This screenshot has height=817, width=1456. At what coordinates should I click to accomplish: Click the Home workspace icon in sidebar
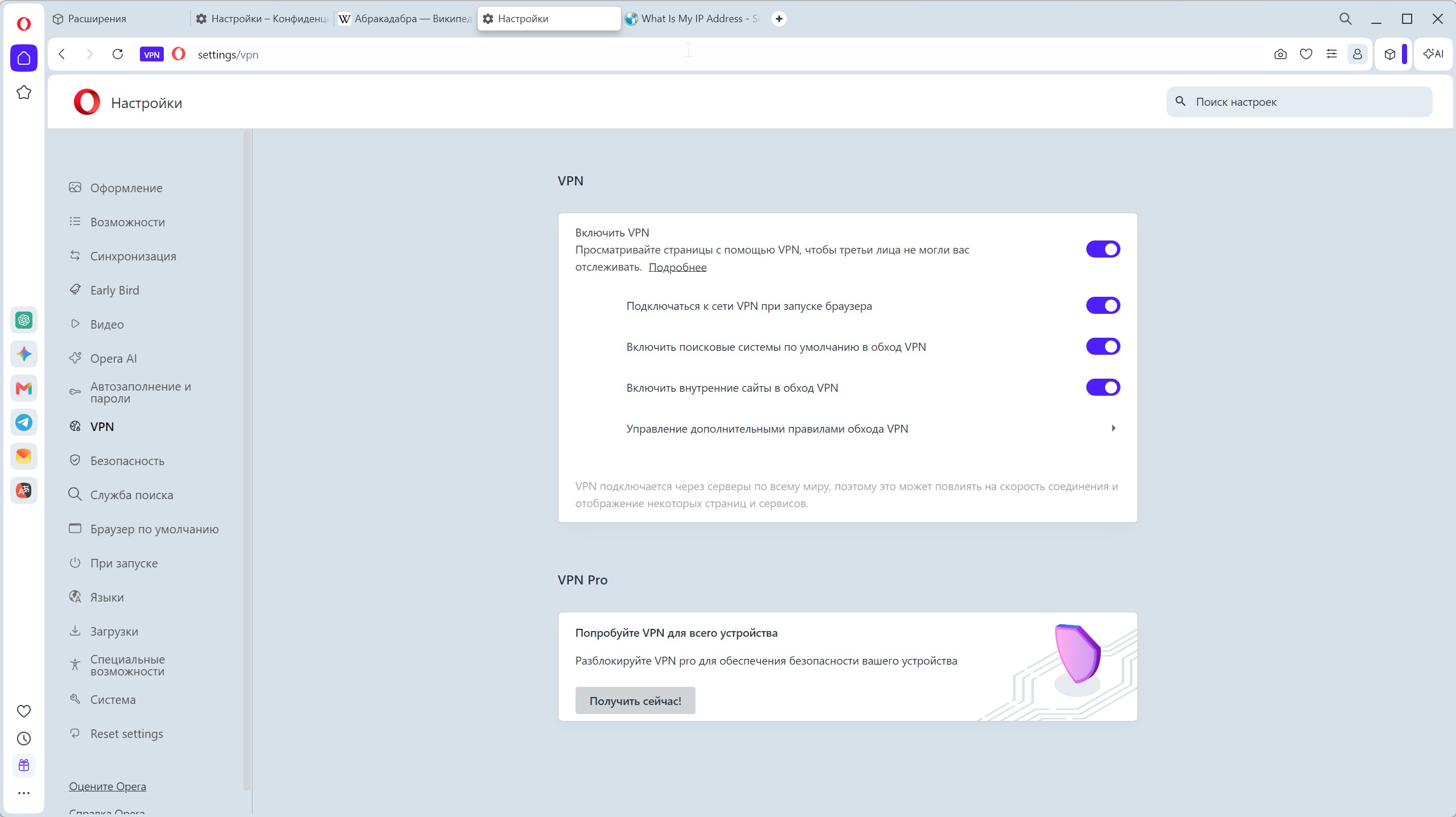pos(24,58)
